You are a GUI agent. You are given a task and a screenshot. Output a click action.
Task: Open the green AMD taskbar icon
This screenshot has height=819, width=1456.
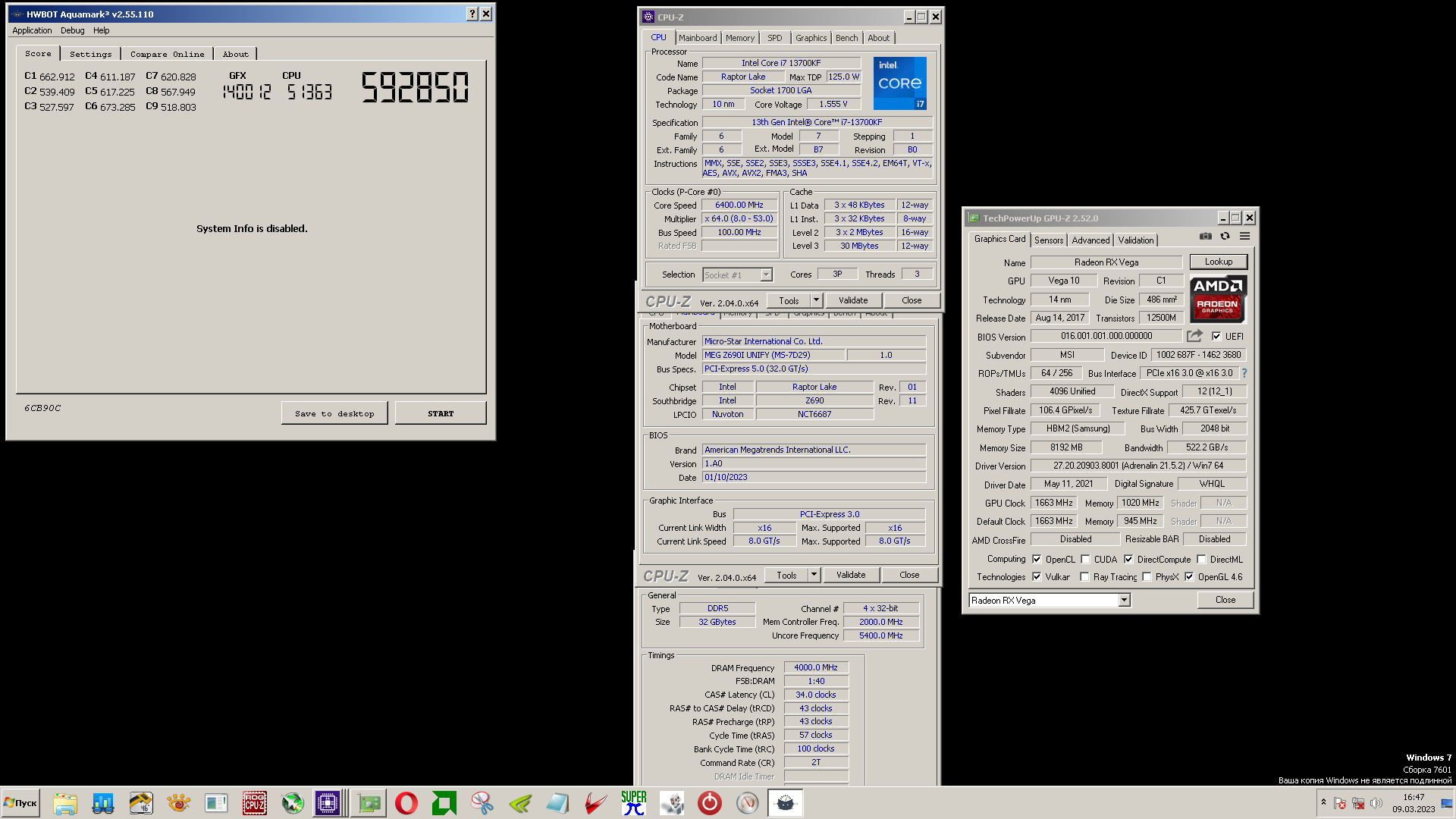[444, 803]
